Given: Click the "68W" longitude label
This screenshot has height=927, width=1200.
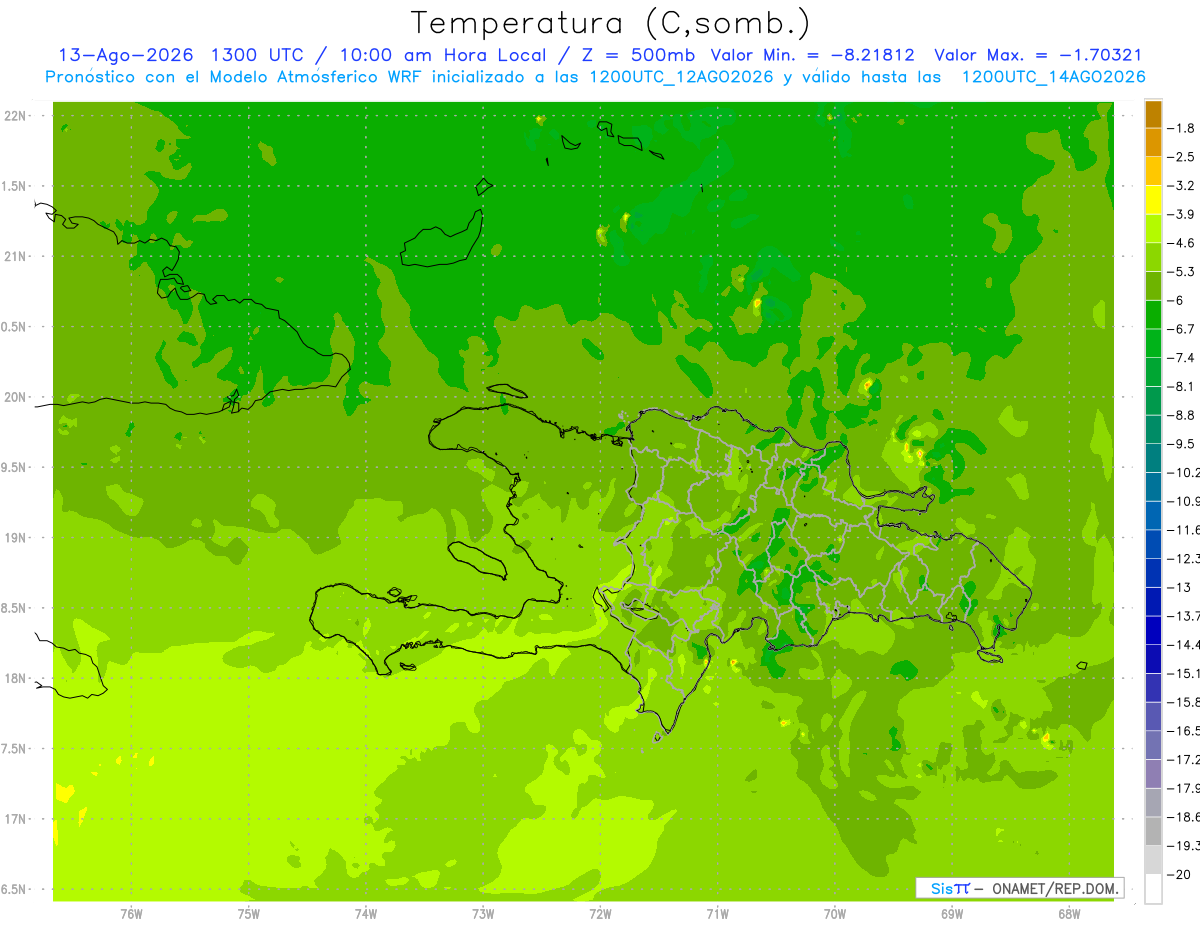Looking at the screenshot, I should click(x=1069, y=914).
